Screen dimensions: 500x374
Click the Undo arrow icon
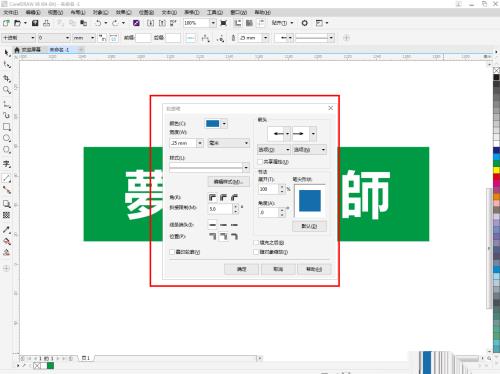(x=98, y=23)
